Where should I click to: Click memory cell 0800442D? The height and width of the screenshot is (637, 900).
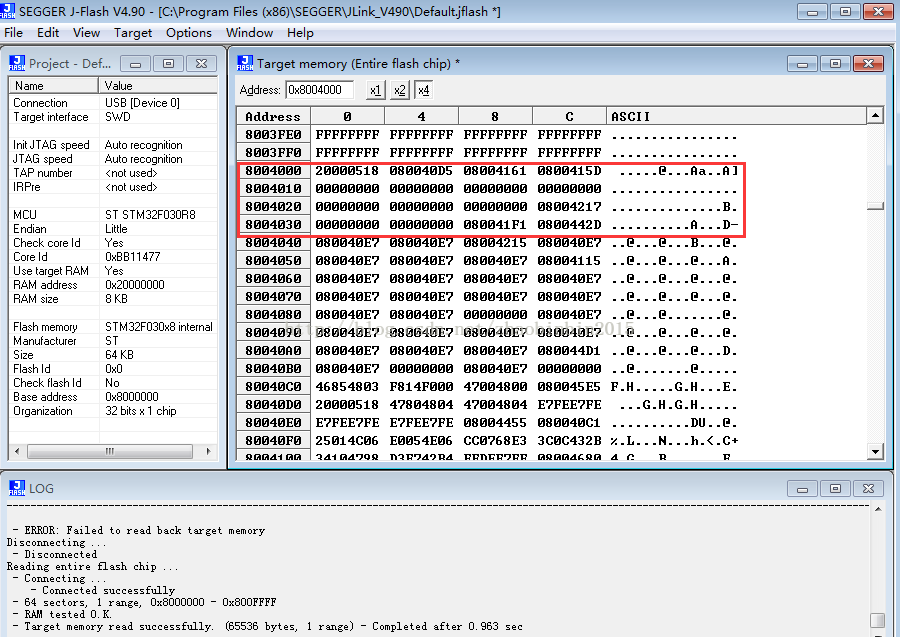tap(569, 224)
